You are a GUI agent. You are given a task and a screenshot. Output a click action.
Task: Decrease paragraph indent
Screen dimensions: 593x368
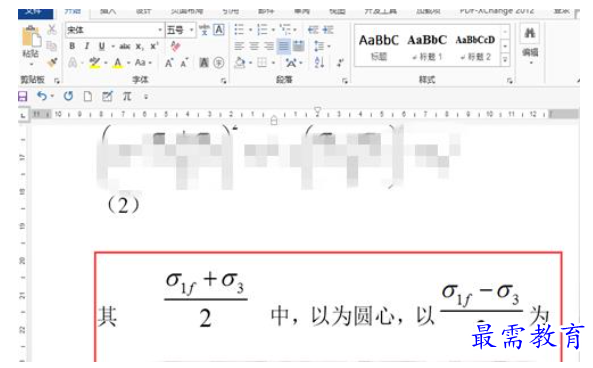(313, 30)
